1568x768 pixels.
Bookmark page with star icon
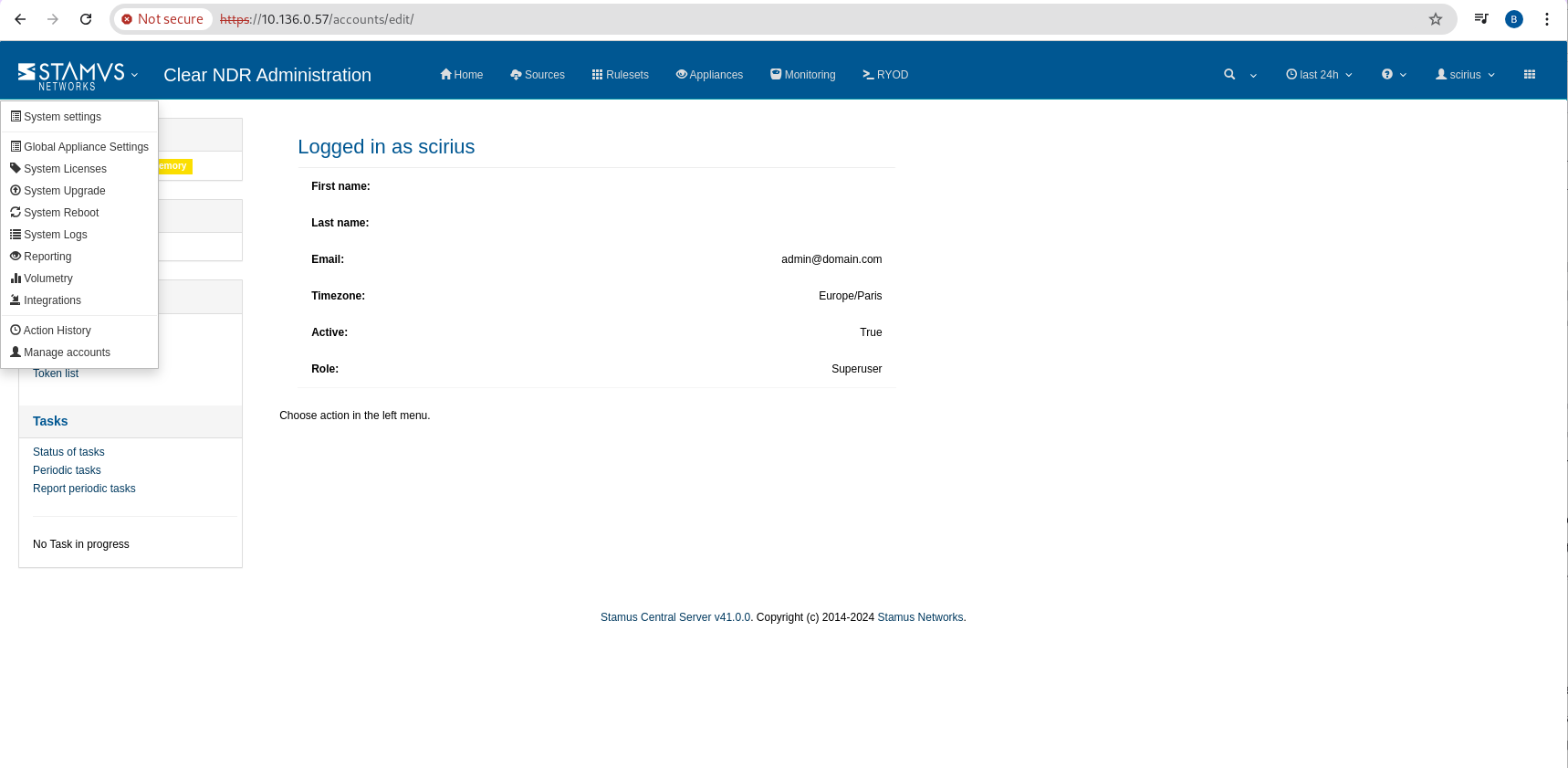1435,19
